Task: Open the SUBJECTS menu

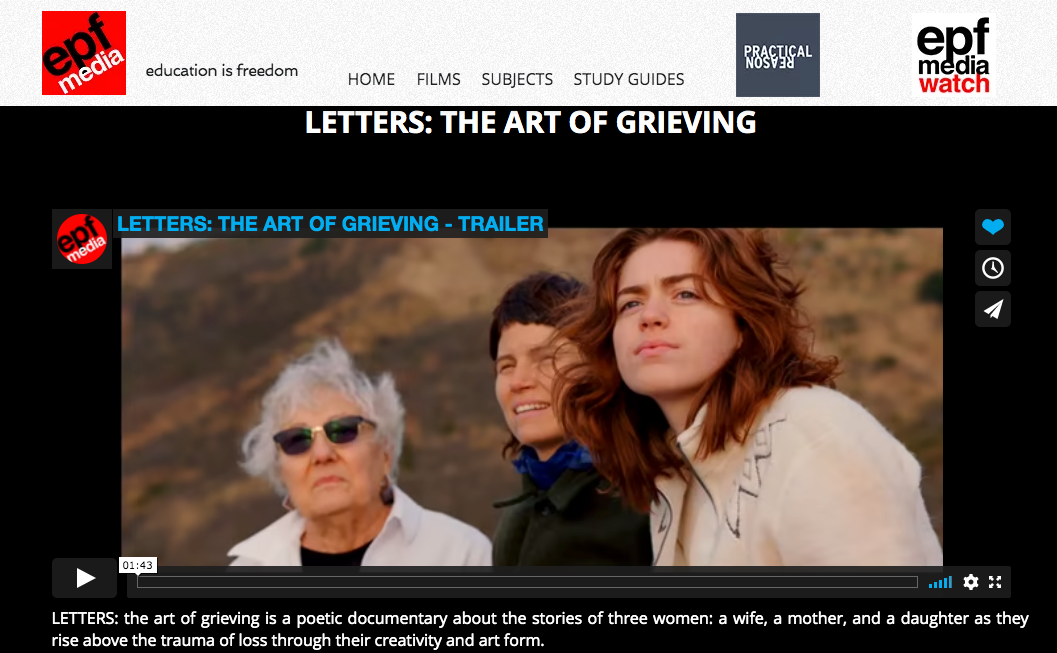Action: pos(517,80)
